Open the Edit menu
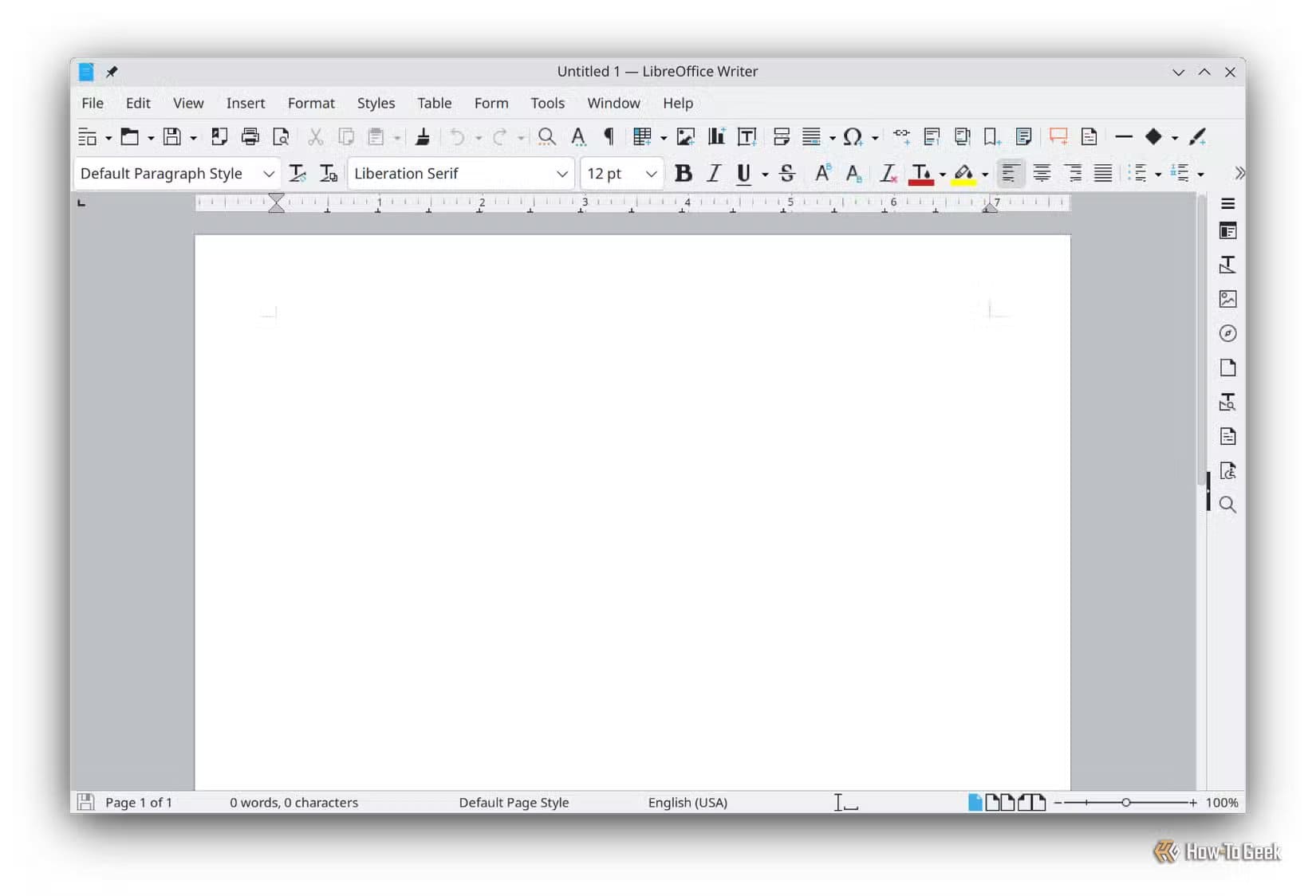This screenshot has width=1316, height=896. point(138,103)
